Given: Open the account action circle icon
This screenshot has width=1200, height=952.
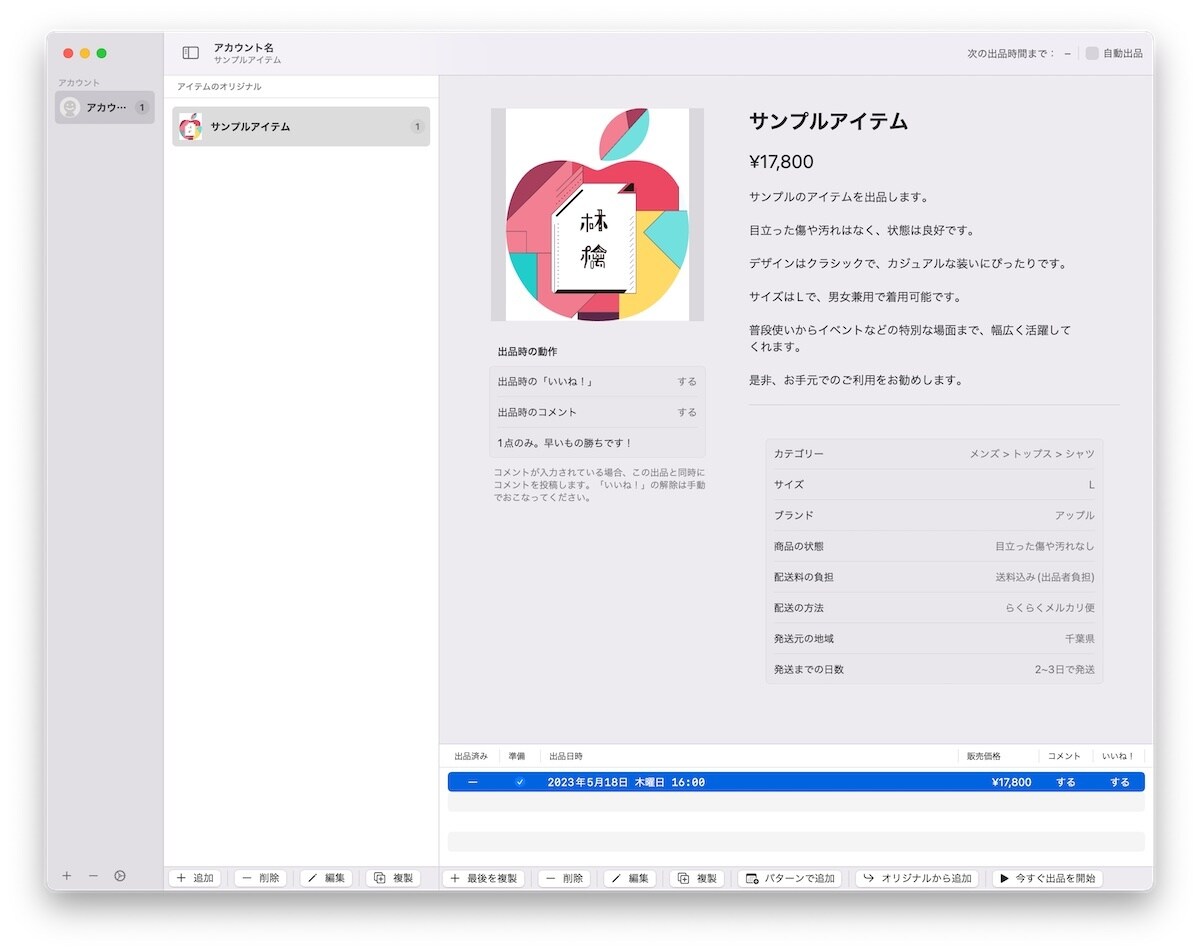Looking at the screenshot, I should tap(120, 876).
